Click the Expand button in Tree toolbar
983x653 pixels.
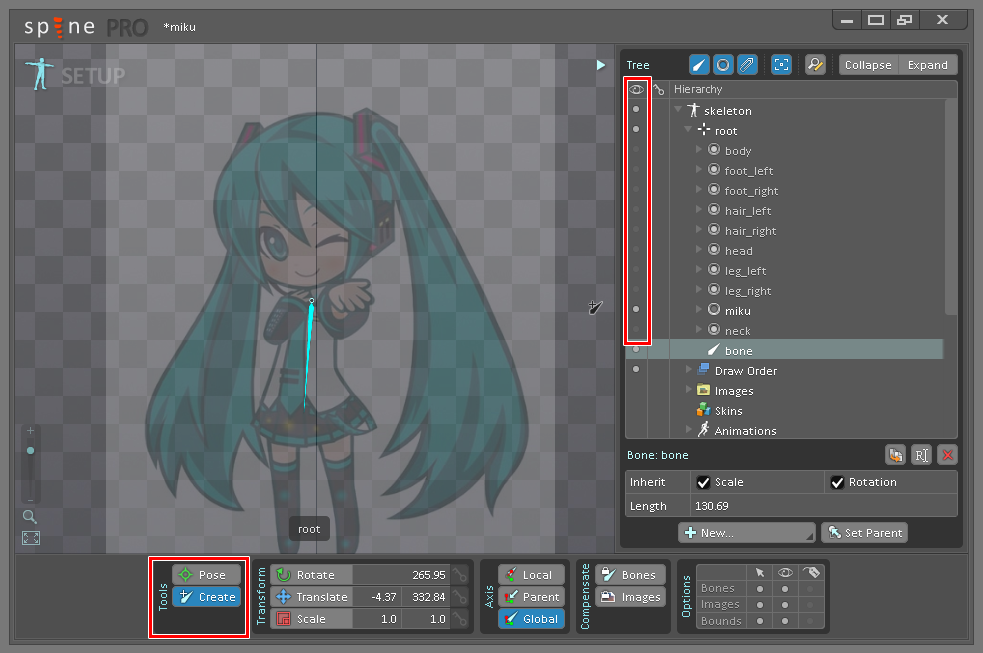928,65
